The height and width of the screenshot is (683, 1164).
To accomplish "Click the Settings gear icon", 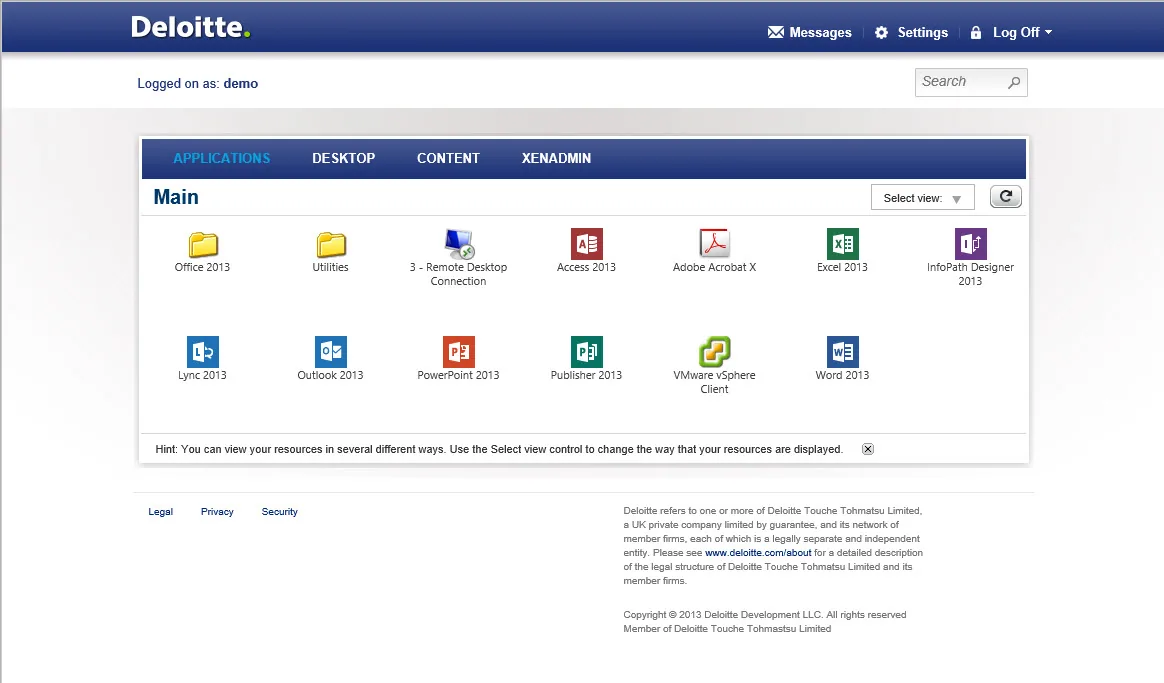I will tap(881, 33).
